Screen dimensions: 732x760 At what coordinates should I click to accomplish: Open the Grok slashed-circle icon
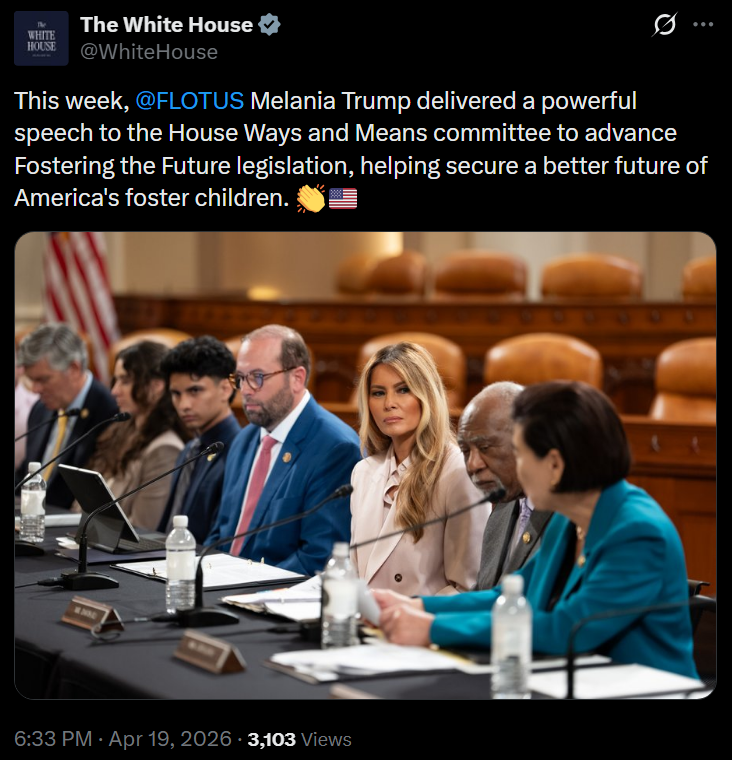point(664,24)
